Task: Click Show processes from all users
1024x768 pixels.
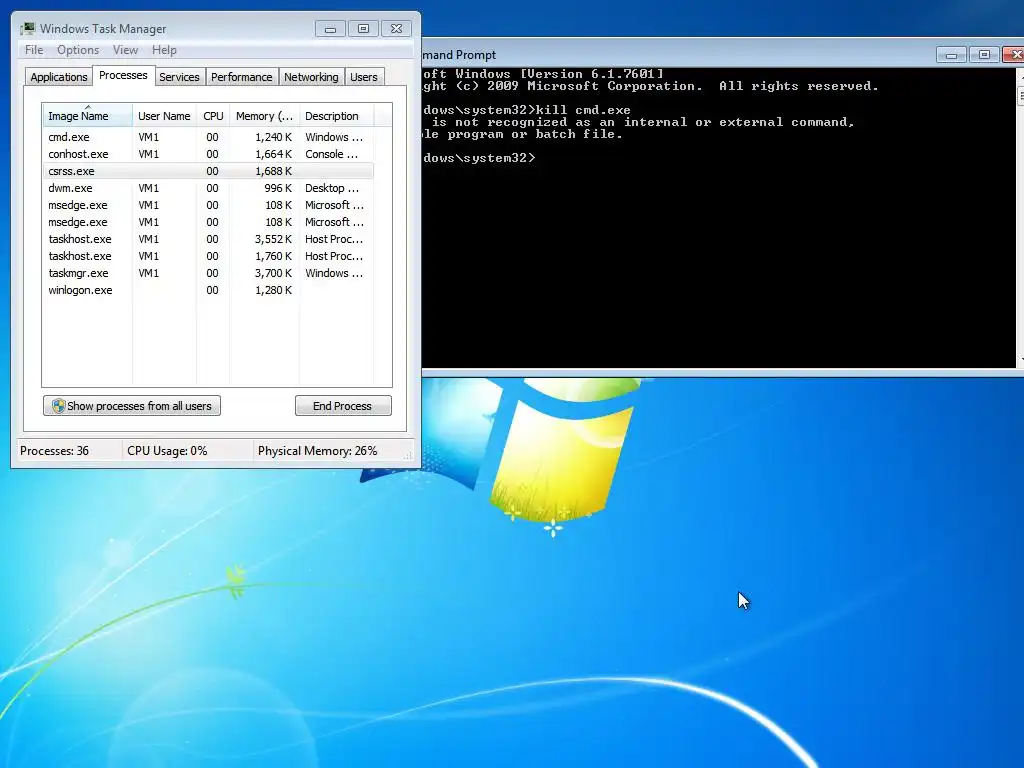Action: pos(132,406)
